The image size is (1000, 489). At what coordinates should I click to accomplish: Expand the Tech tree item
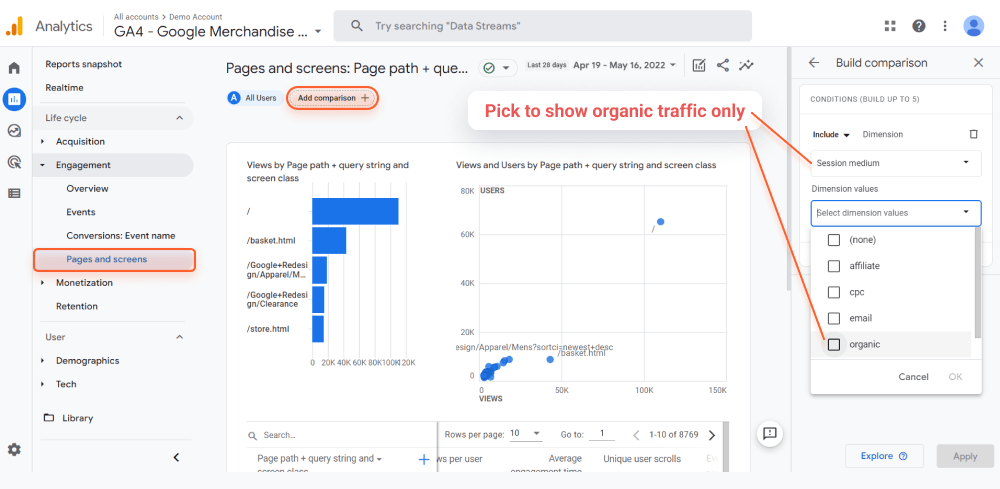43,384
